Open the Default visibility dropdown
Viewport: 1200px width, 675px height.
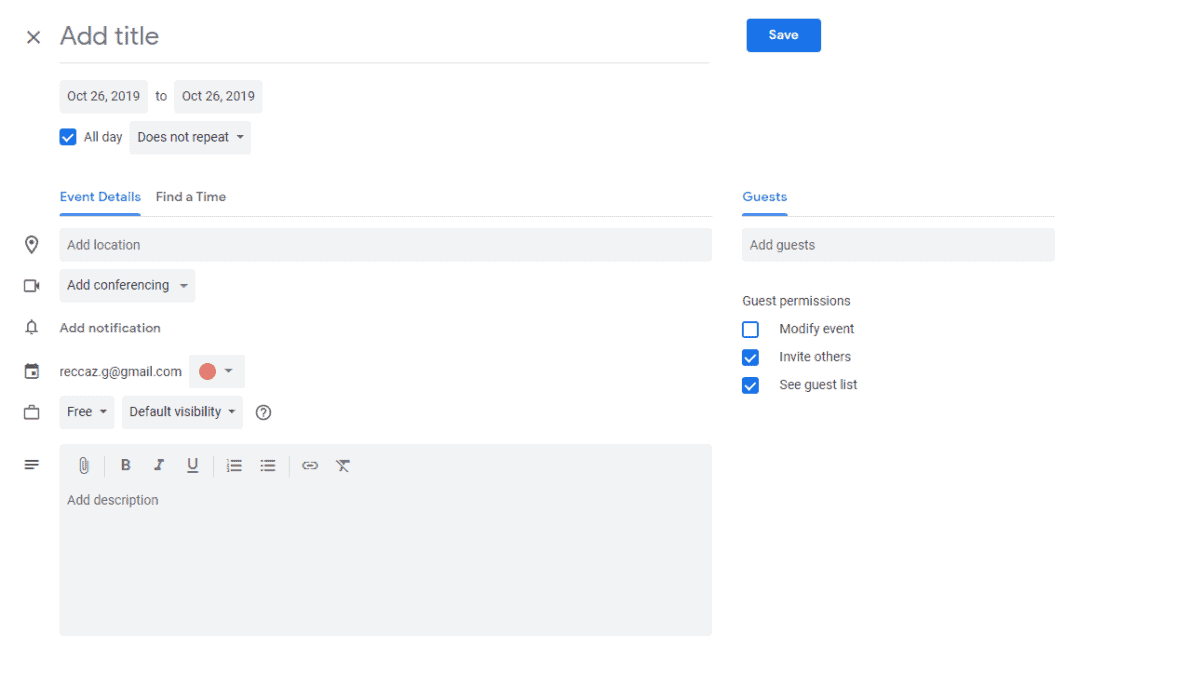[x=182, y=412]
